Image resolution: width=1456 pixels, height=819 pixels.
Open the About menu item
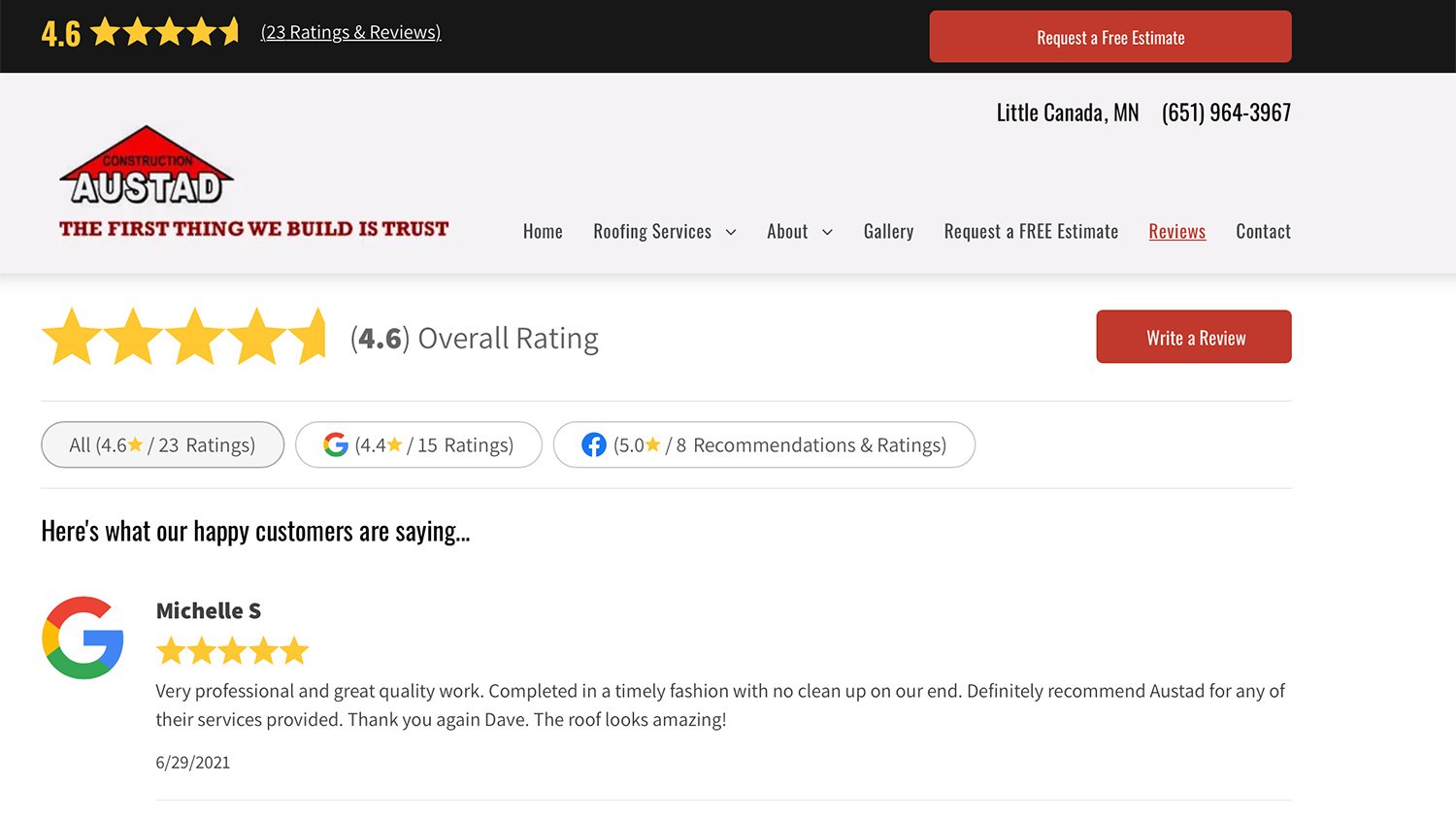[787, 231]
